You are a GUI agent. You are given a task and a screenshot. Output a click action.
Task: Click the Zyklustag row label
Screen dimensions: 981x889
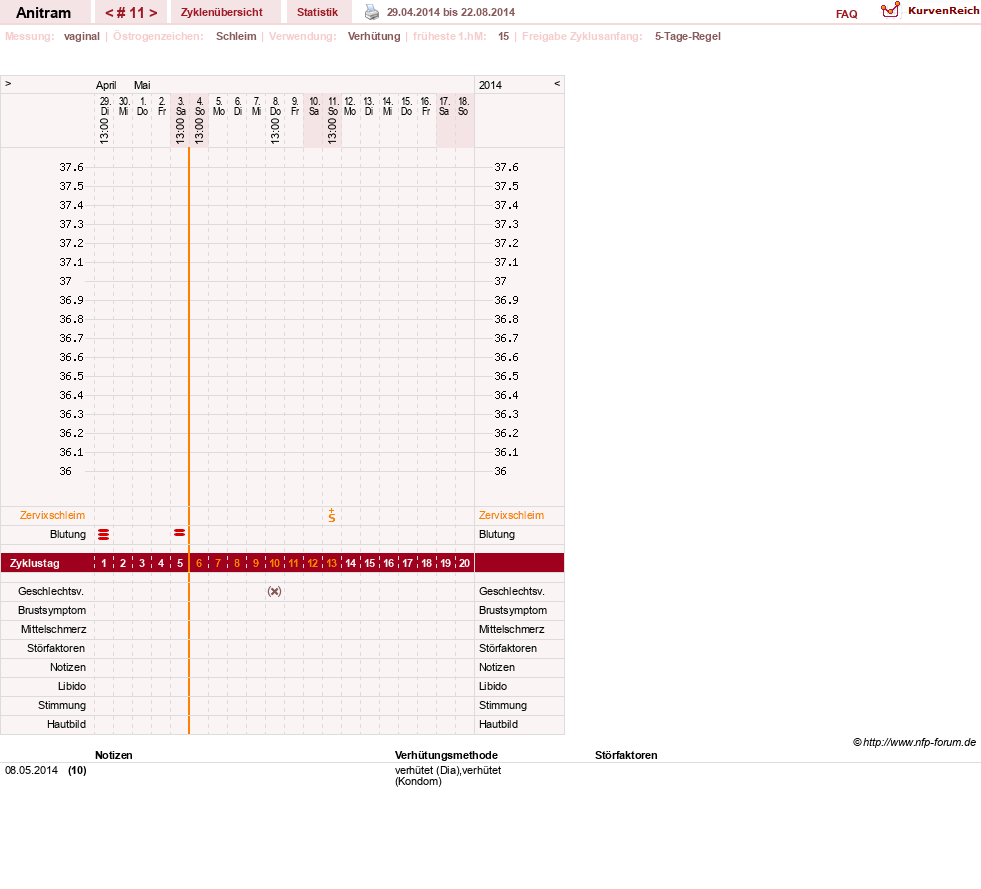point(34,563)
